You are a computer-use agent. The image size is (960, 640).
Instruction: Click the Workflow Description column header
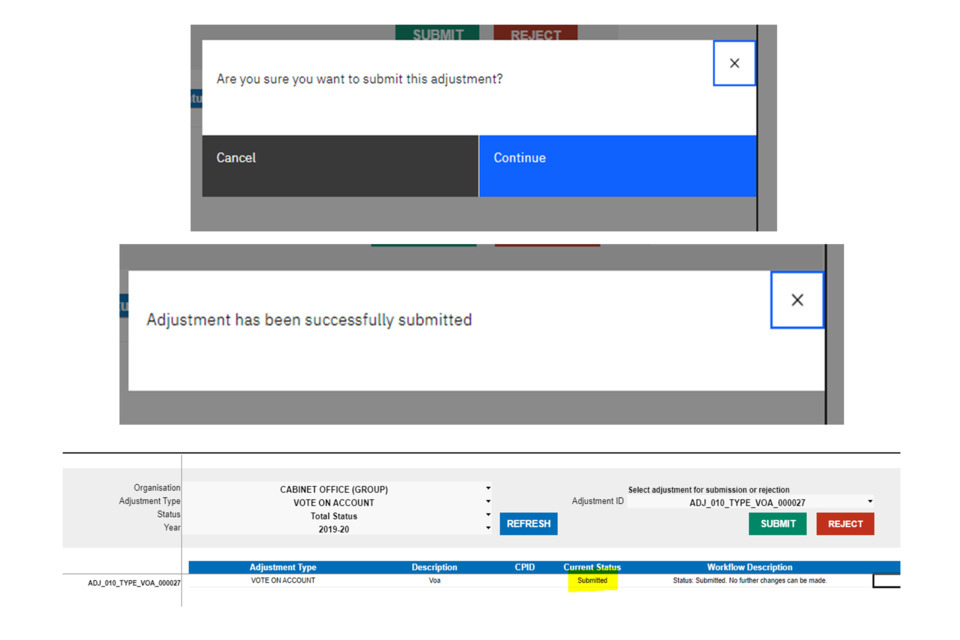pos(749,567)
